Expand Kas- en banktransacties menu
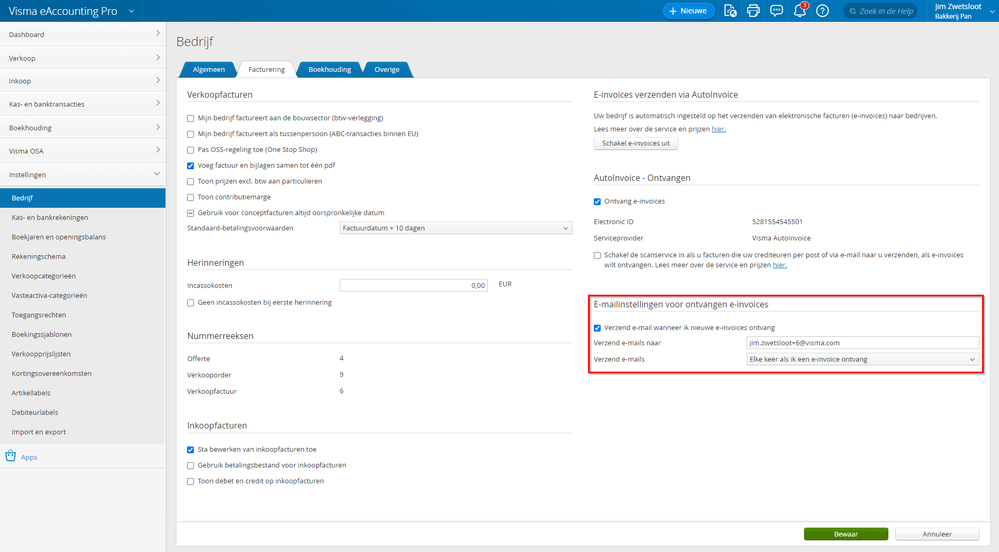999x552 pixels. click(83, 104)
